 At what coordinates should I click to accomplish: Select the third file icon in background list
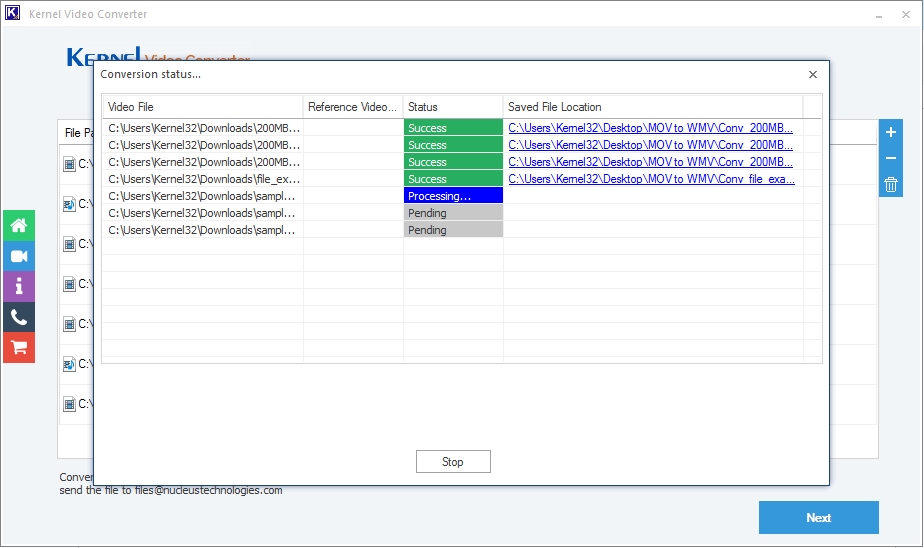point(70,244)
